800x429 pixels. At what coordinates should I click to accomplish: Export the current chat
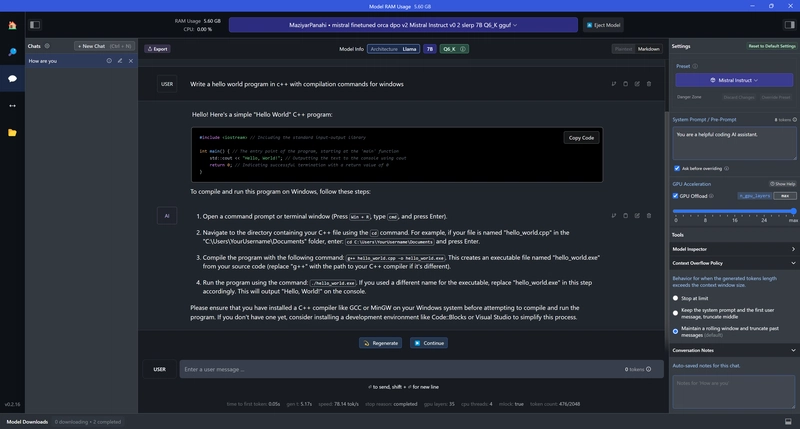[158, 49]
